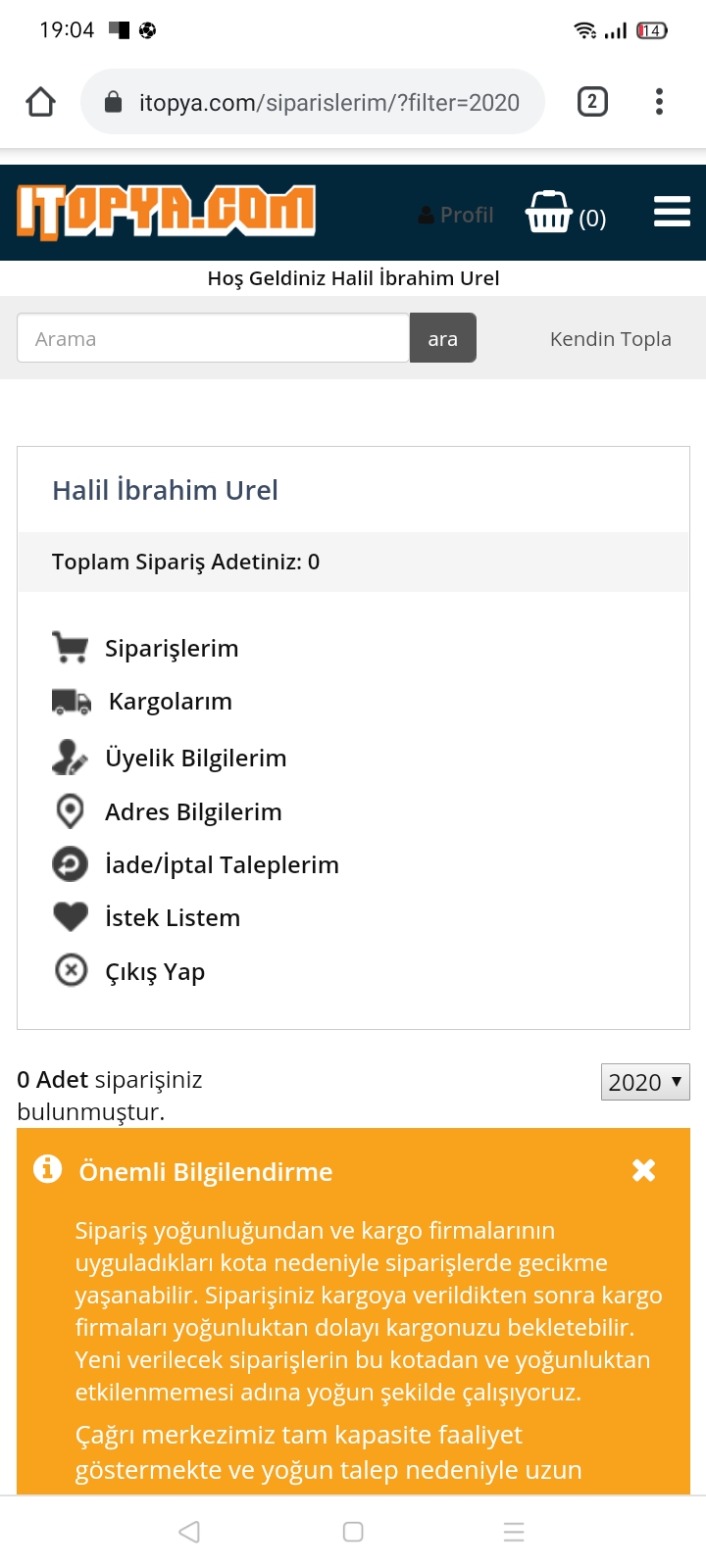Close the Önemli Bilgilendirme notice
This screenshot has height=1568, width=706.
click(x=643, y=1170)
